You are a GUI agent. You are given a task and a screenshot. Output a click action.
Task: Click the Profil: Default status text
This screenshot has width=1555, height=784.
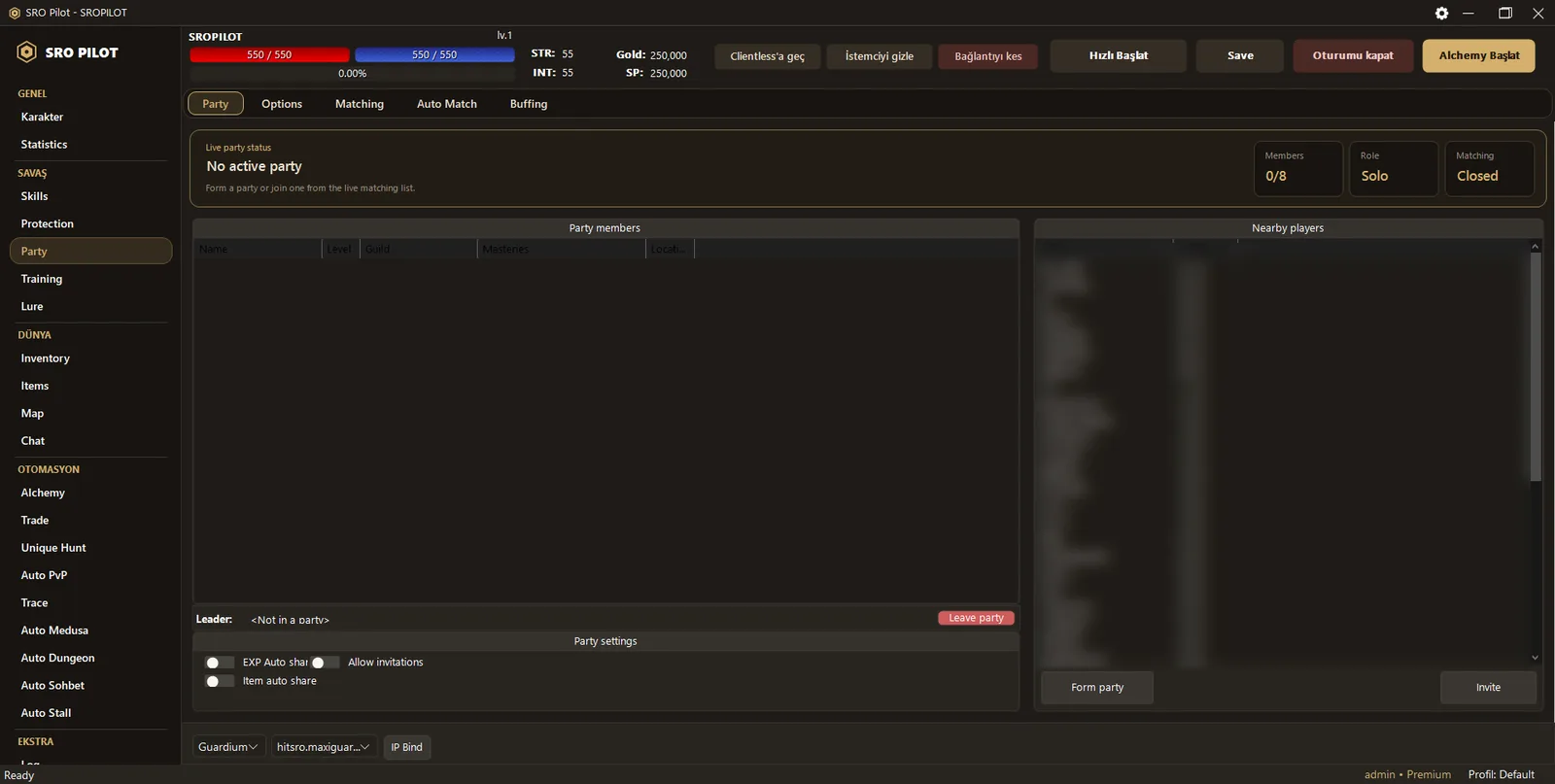click(1502, 774)
